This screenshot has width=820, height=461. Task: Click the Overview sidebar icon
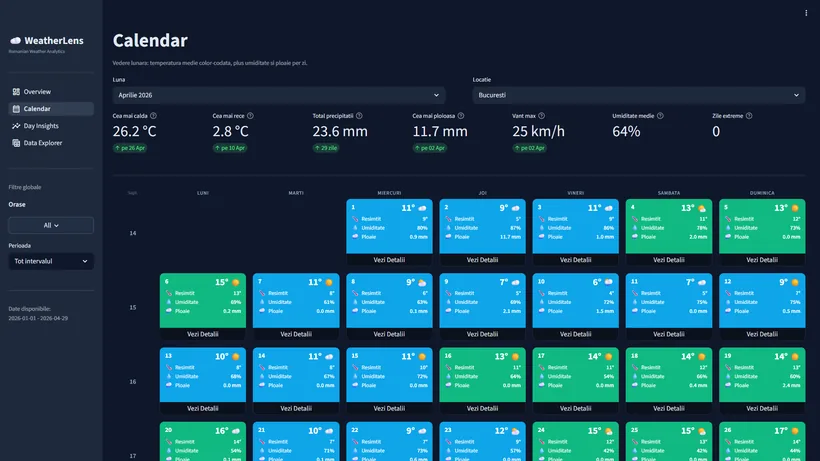16,91
